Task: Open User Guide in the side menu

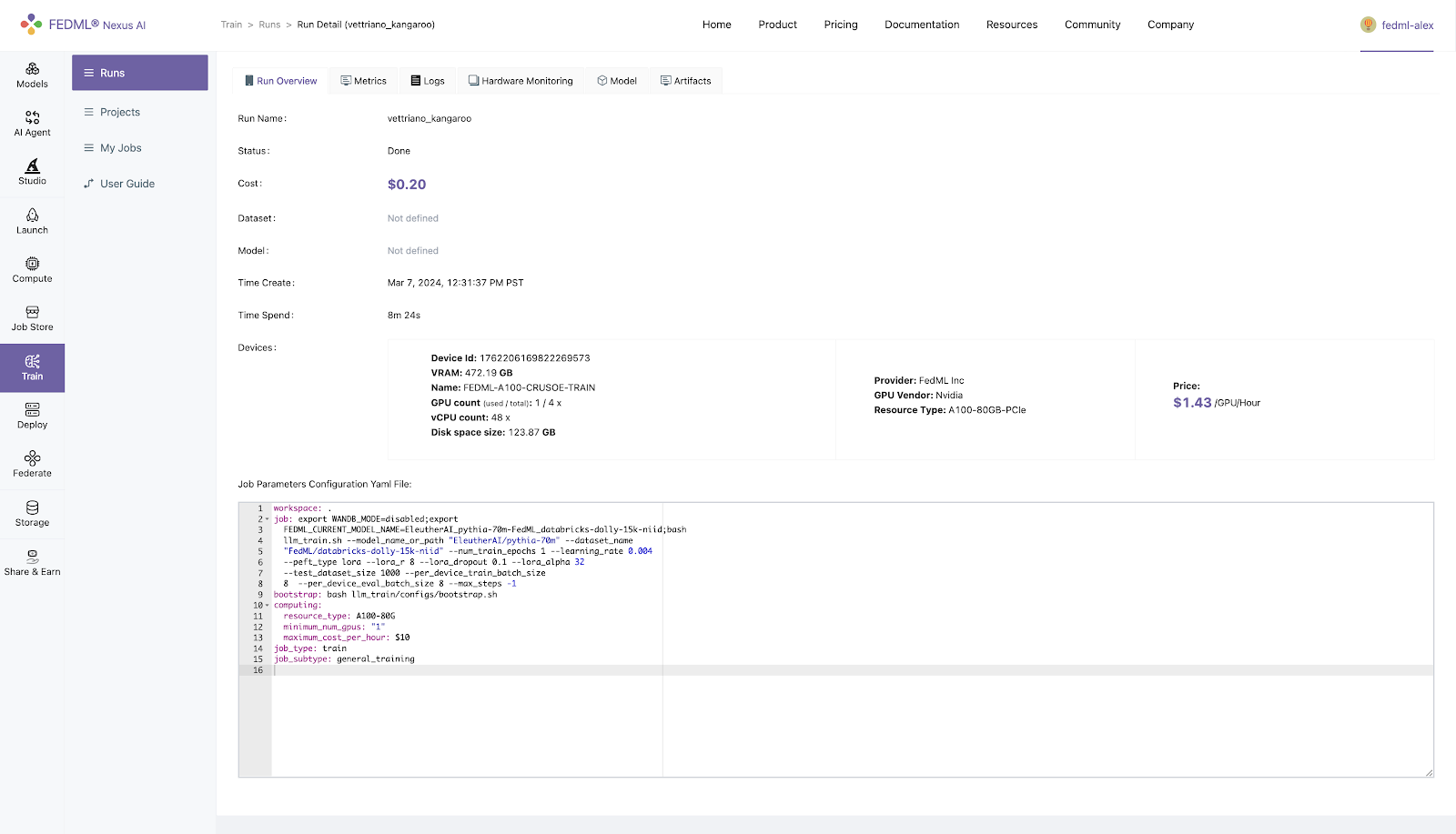Action: point(140,184)
